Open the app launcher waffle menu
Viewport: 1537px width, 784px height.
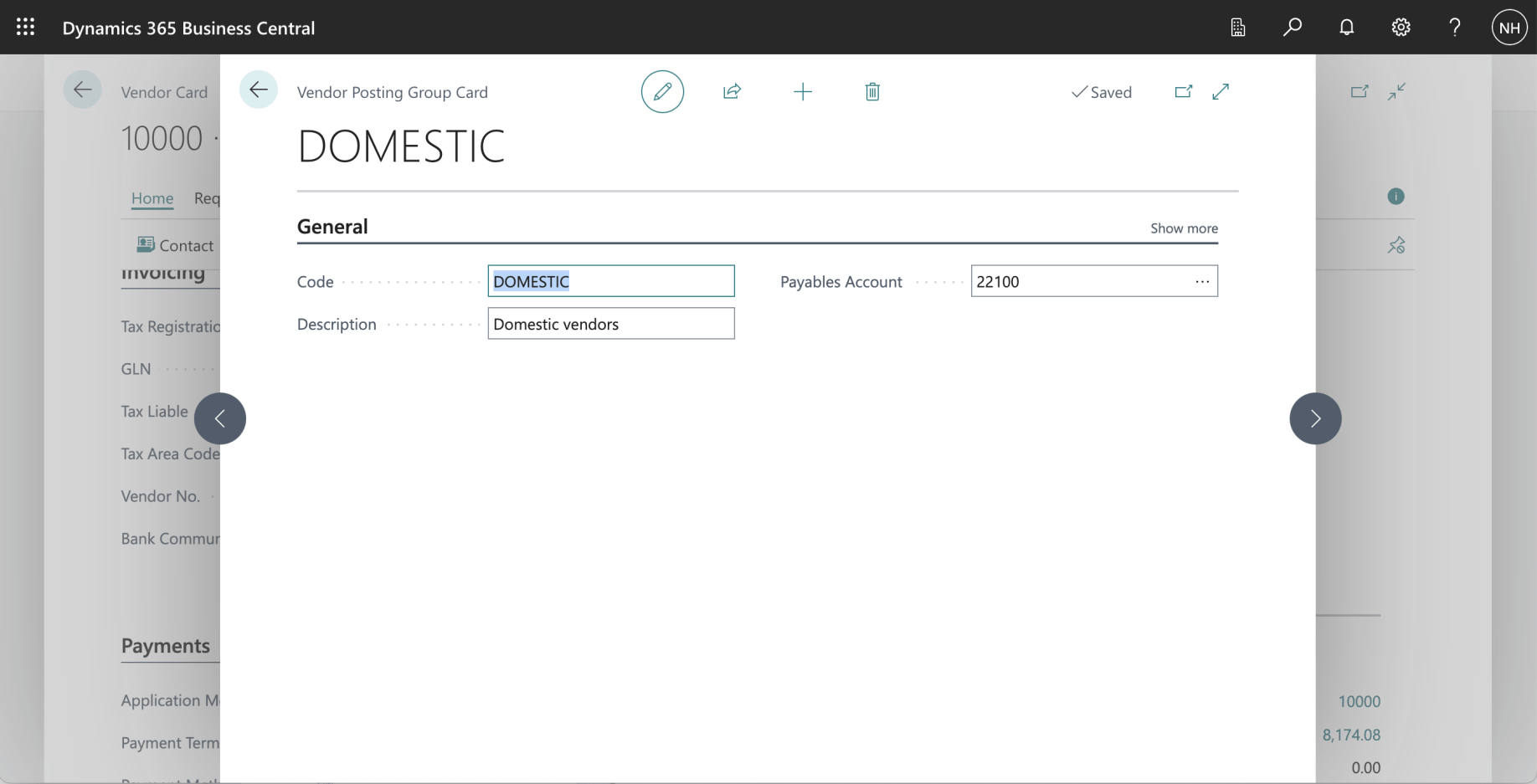(x=25, y=28)
